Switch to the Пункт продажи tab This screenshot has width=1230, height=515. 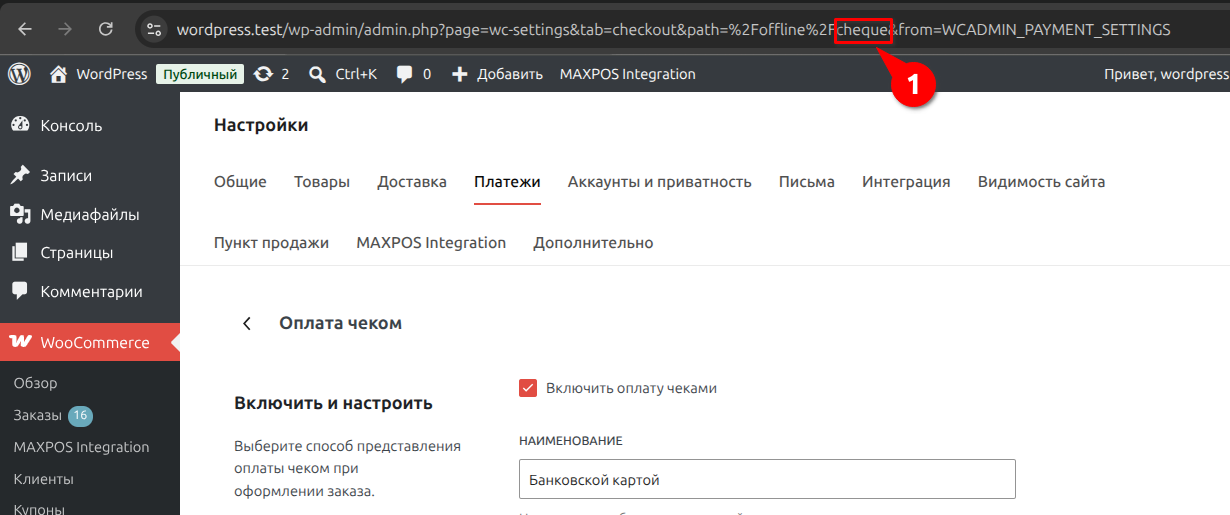pyautogui.click(x=271, y=243)
